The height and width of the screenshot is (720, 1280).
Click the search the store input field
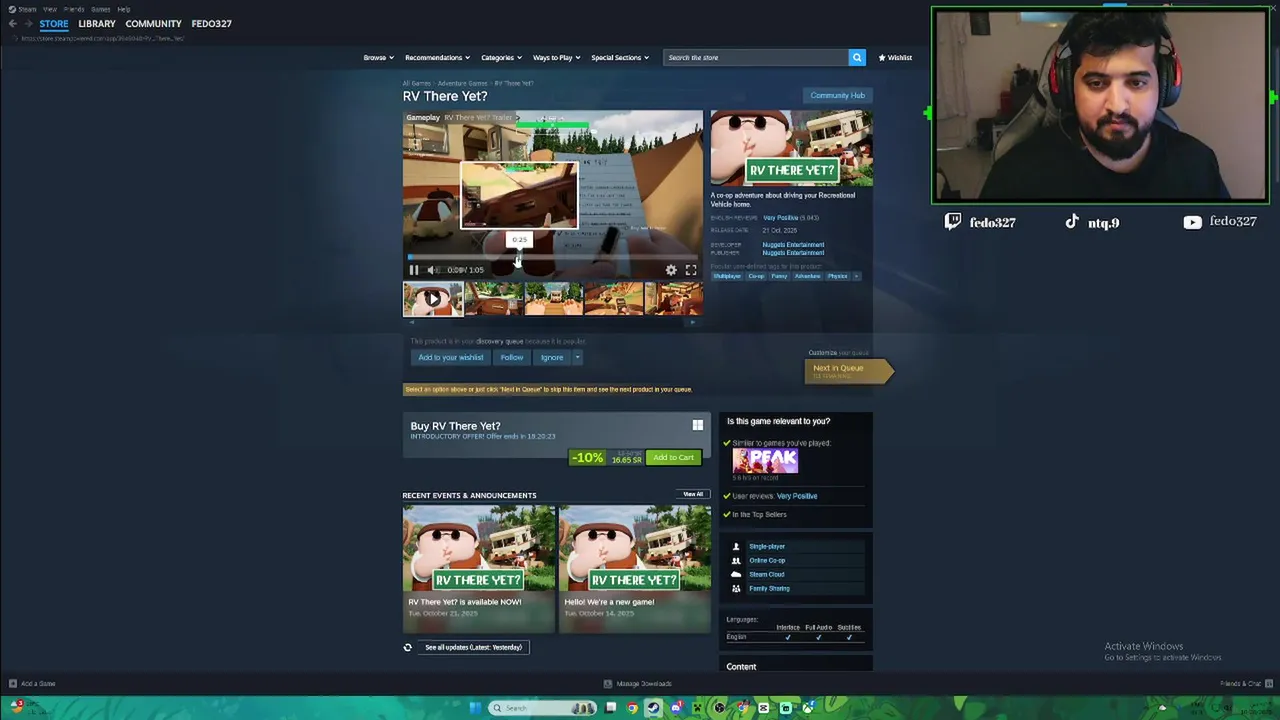click(756, 57)
